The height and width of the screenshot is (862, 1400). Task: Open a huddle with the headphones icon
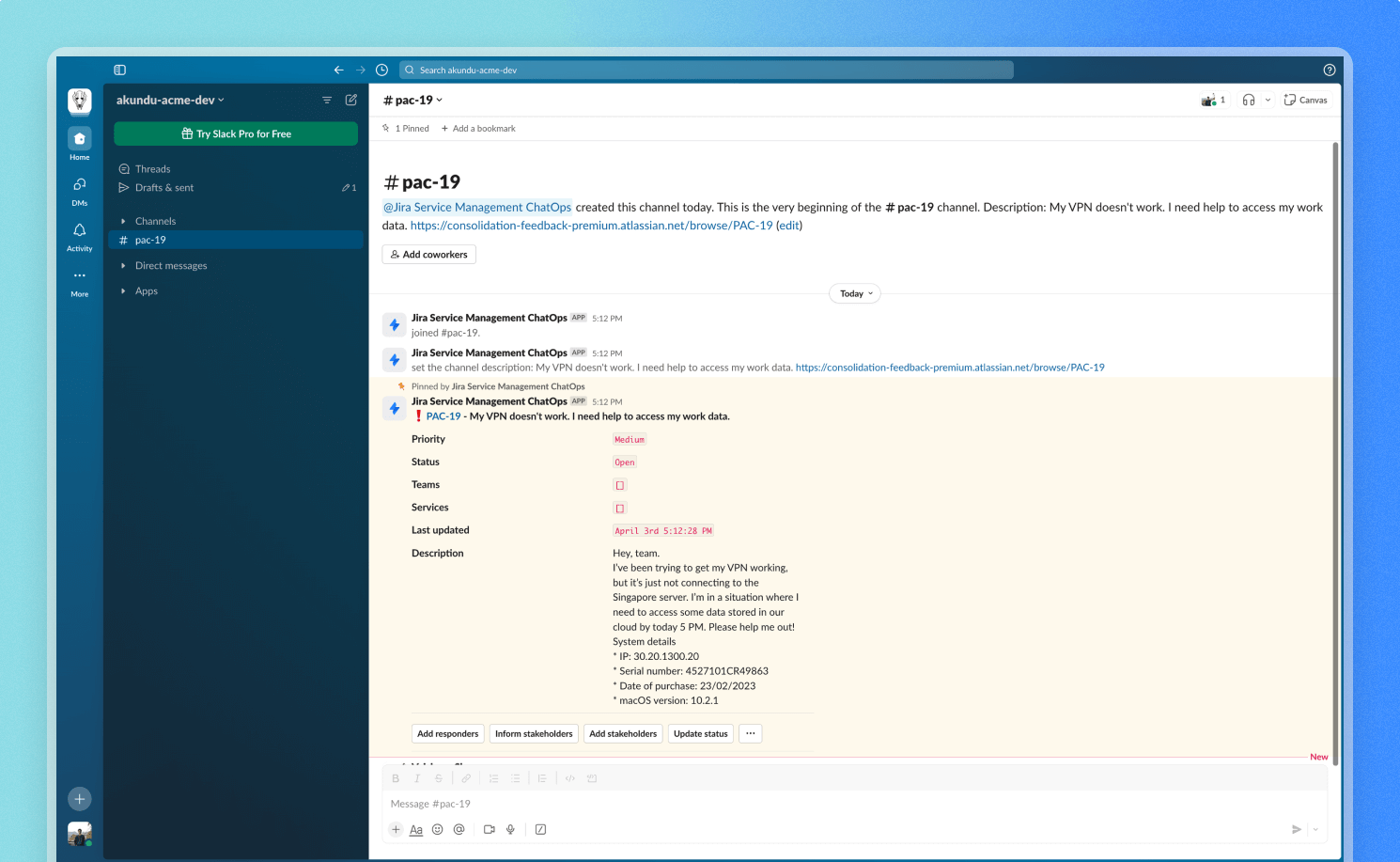coord(1249,99)
